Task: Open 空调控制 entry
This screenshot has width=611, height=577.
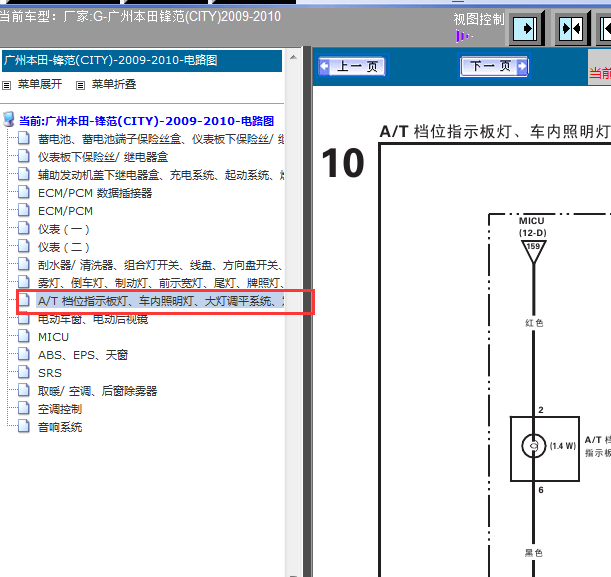Action: (60, 409)
